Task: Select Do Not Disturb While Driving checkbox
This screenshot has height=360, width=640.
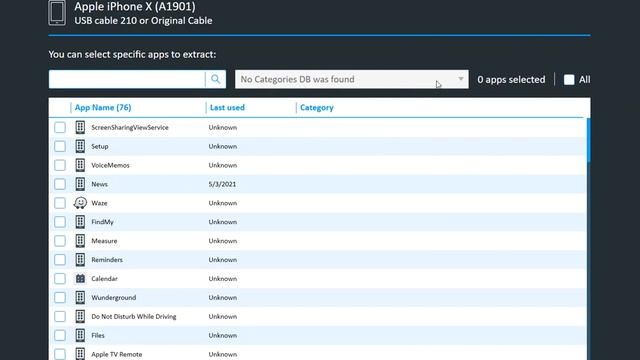Action: [60, 316]
